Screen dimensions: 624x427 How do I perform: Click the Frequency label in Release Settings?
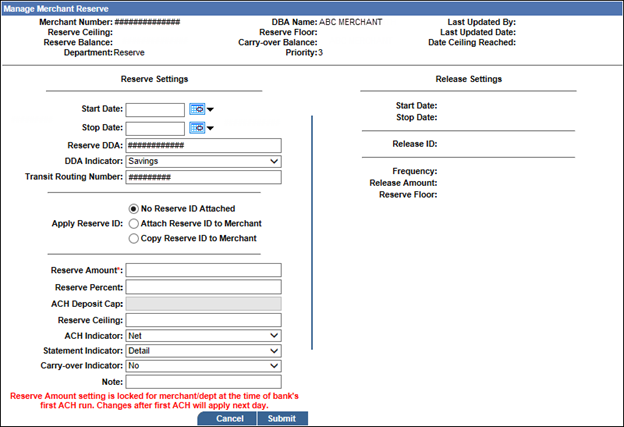coord(415,171)
